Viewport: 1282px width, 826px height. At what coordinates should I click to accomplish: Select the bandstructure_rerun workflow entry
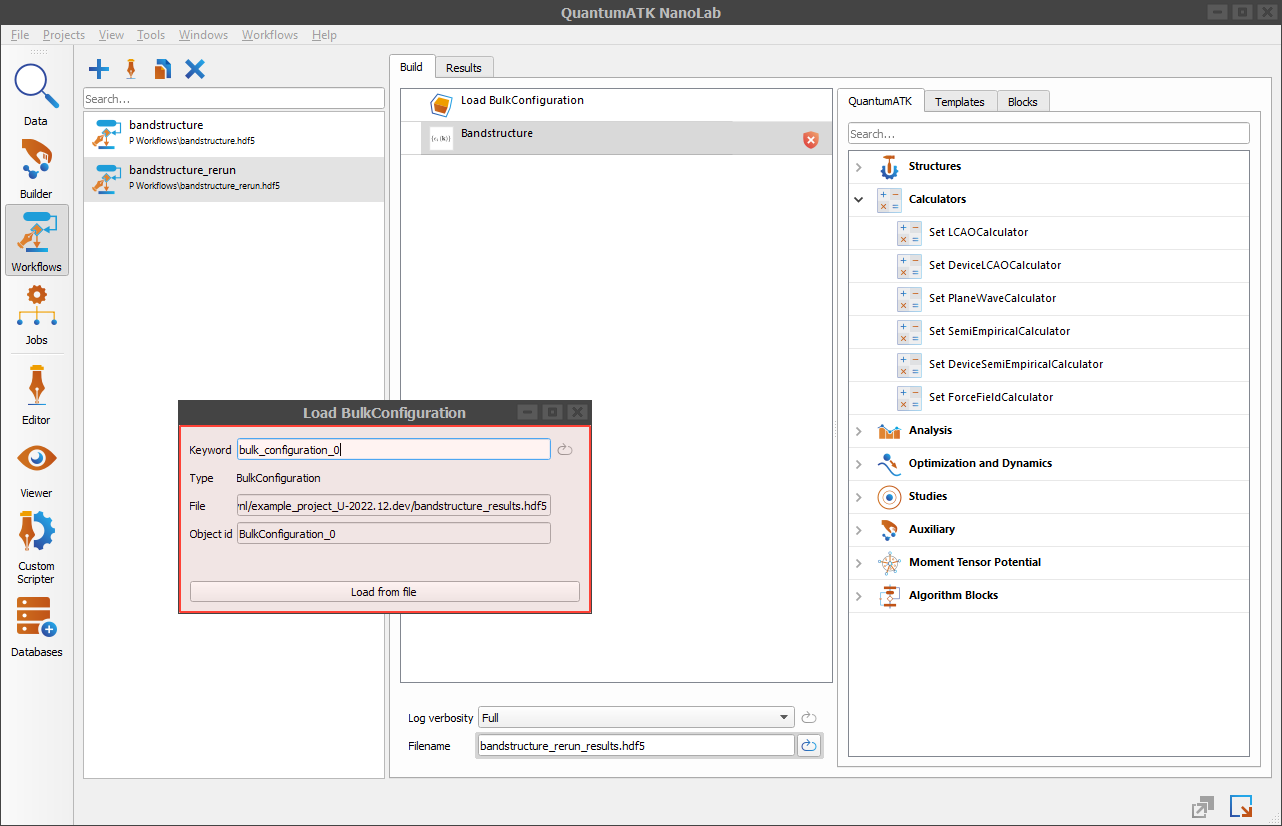click(x=234, y=179)
